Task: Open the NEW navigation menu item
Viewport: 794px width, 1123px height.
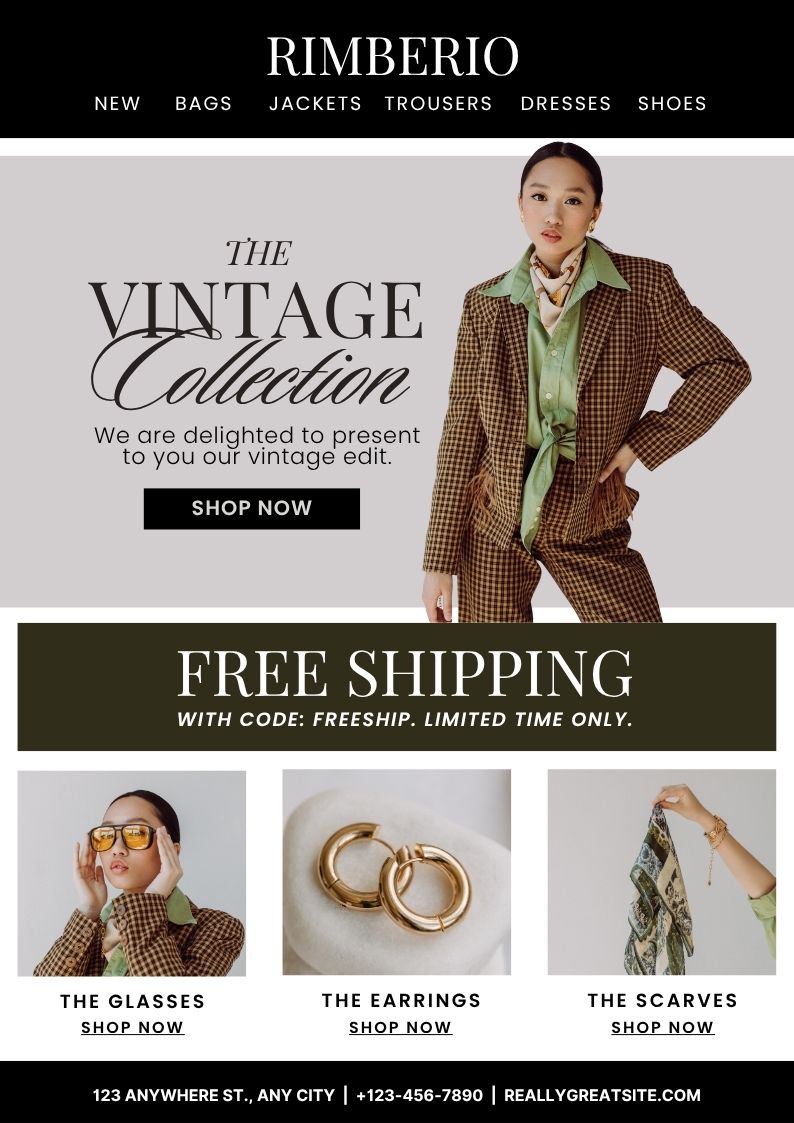Action: (117, 103)
